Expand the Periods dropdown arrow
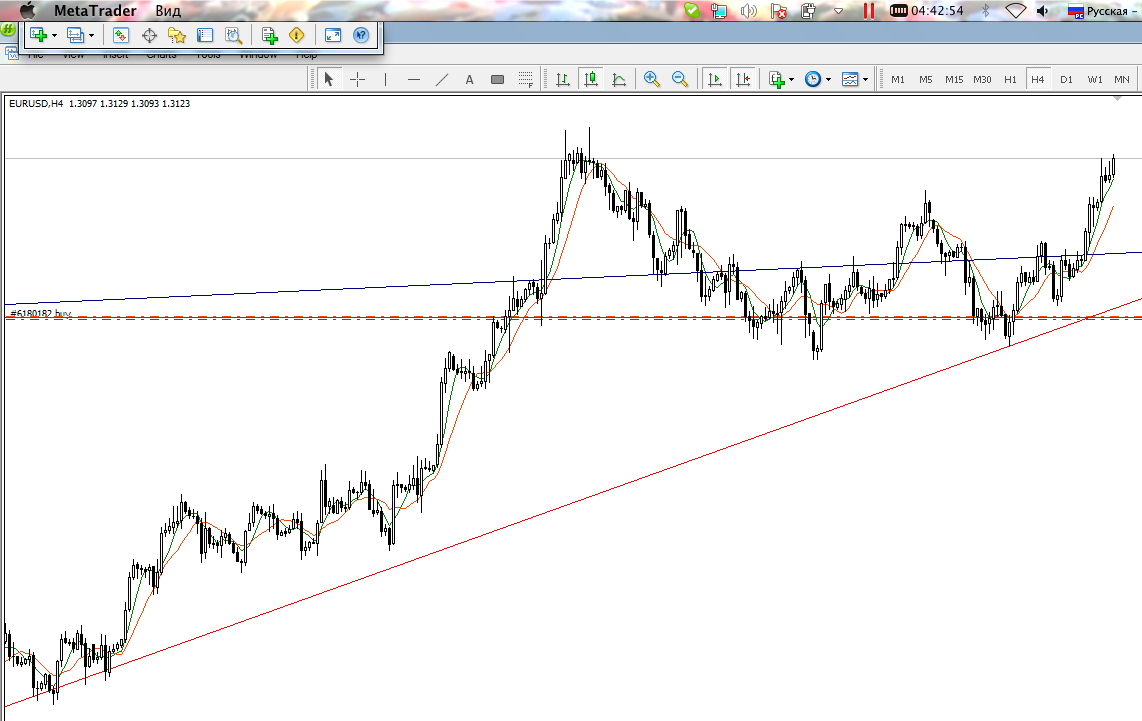 (x=828, y=80)
